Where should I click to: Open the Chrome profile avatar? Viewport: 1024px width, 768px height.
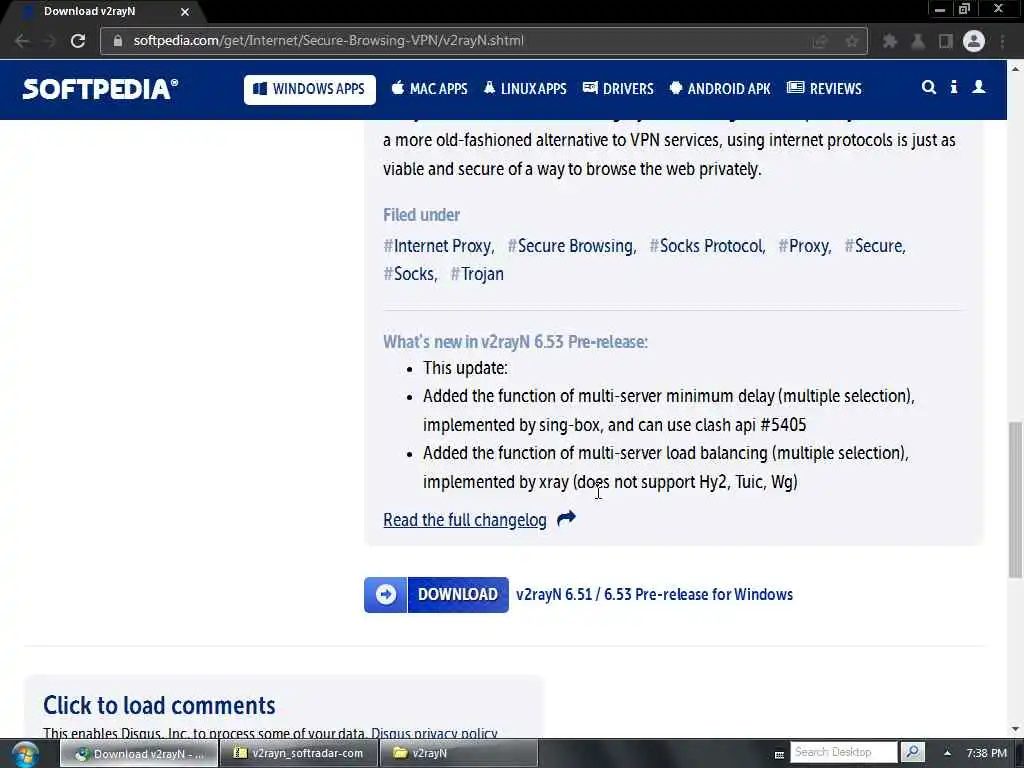pos(974,41)
